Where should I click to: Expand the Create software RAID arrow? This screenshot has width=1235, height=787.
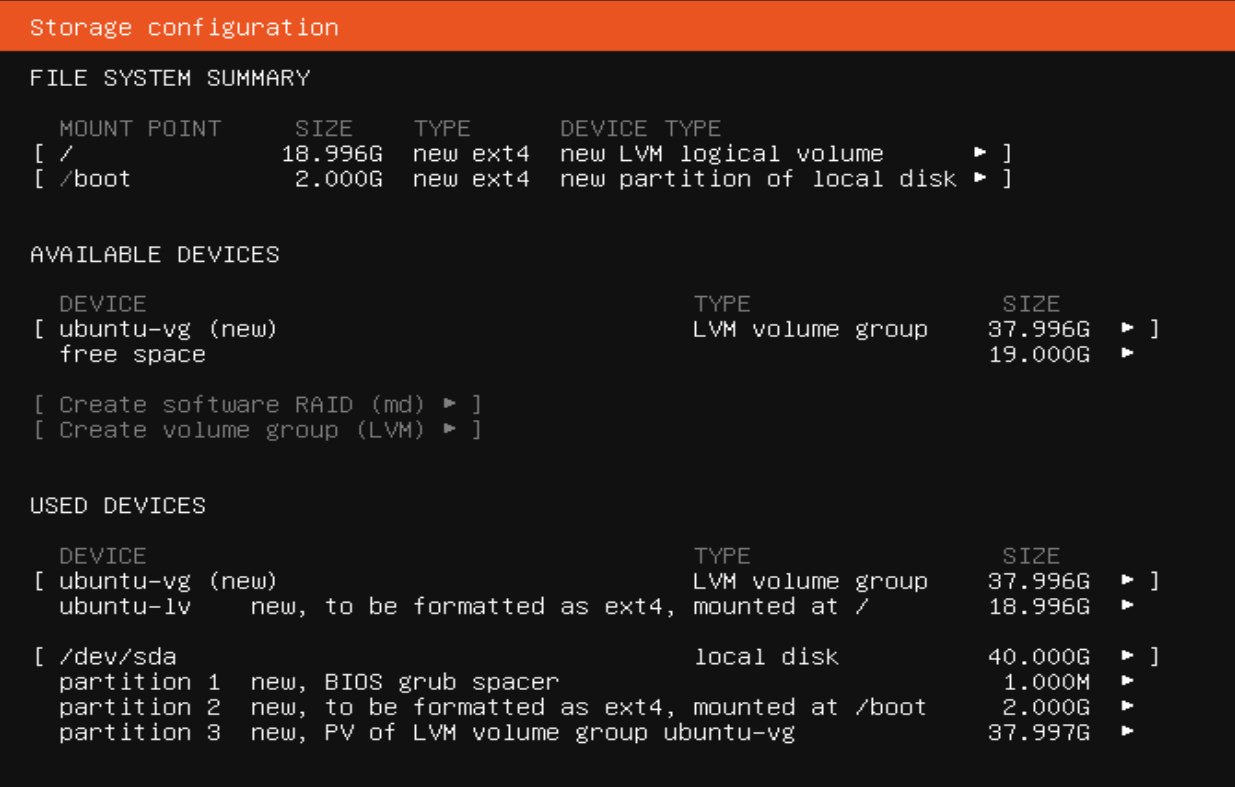pos(450,404)
